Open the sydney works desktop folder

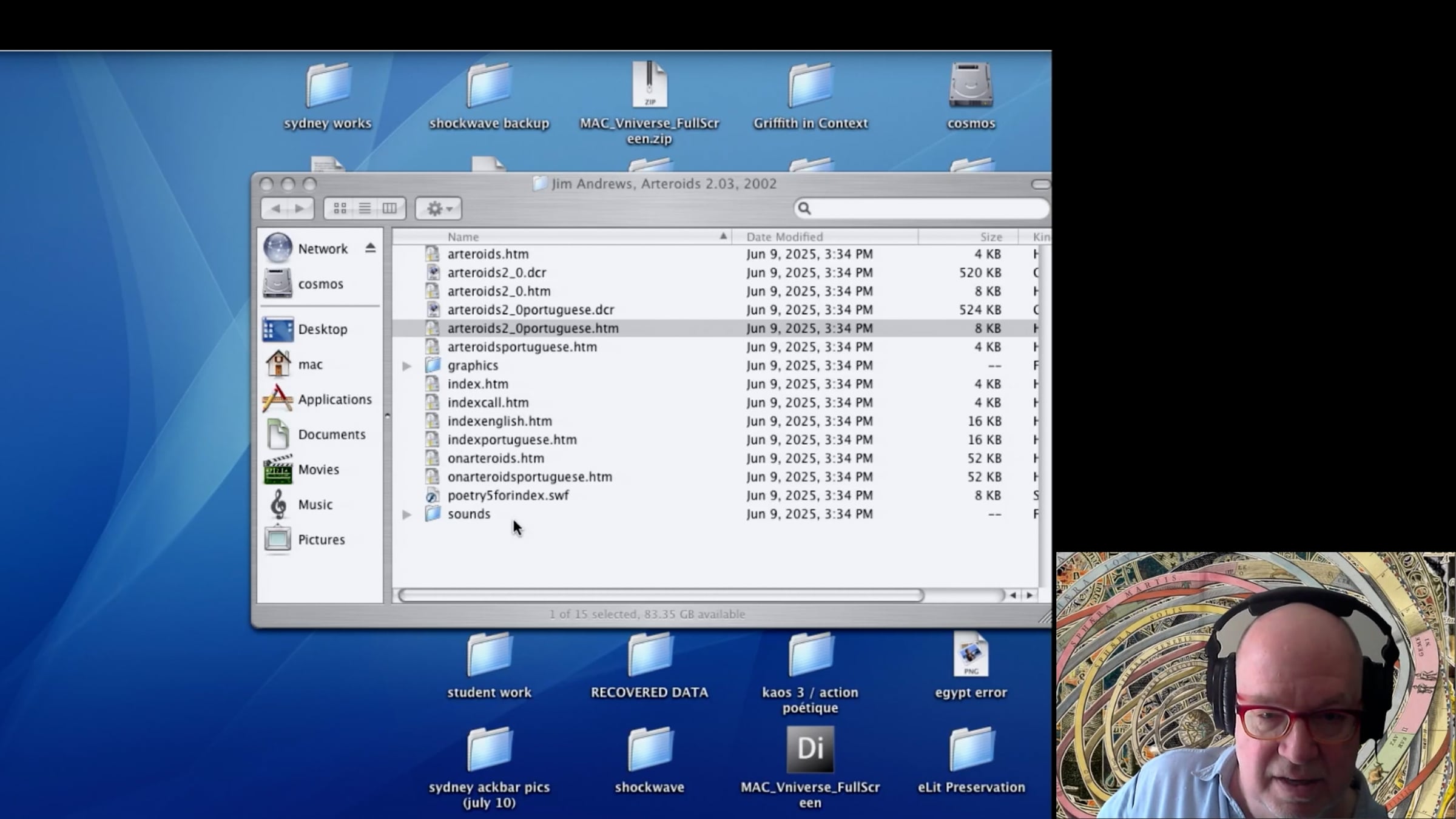click(328, 86)
